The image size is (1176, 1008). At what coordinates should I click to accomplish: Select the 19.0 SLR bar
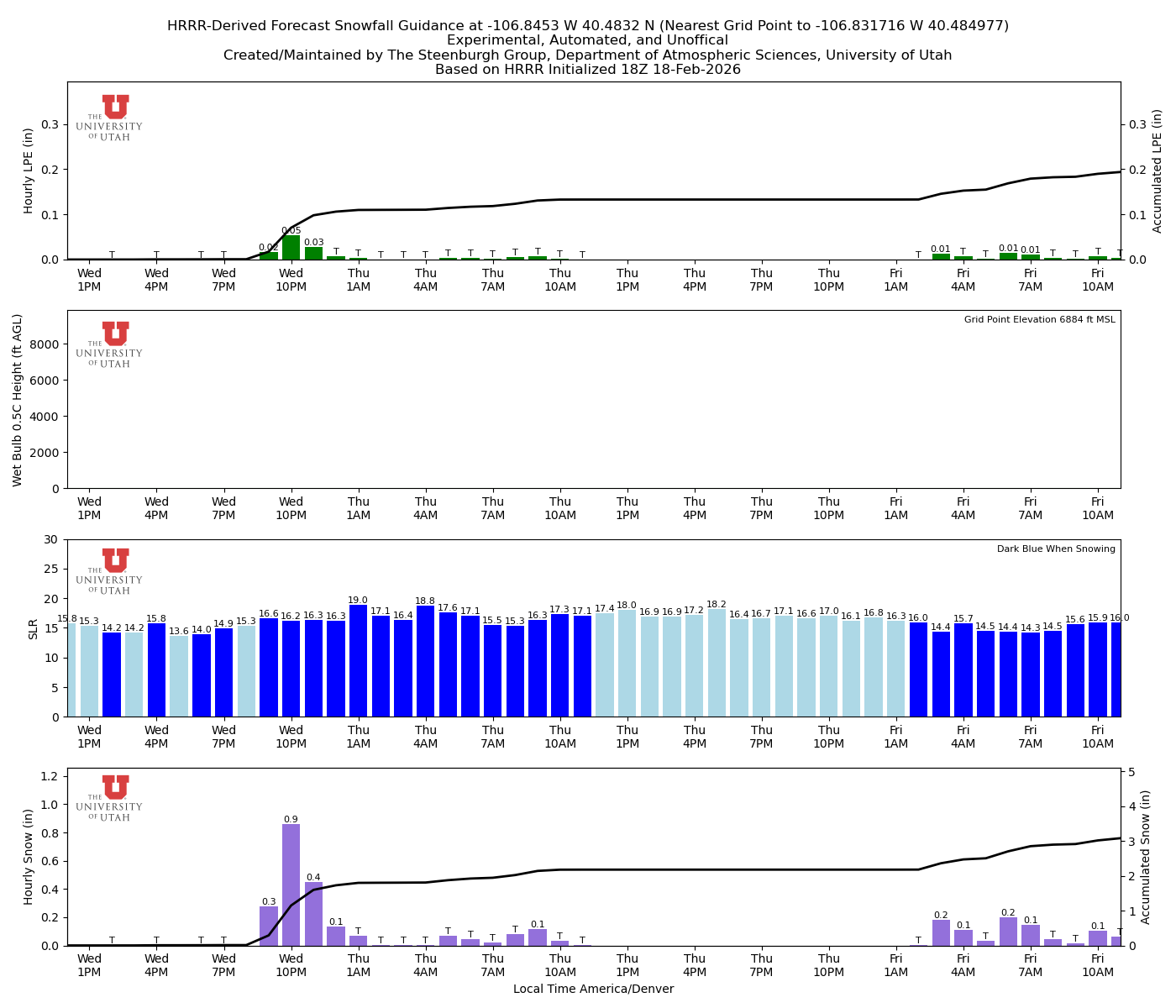(x=360, y=664)
